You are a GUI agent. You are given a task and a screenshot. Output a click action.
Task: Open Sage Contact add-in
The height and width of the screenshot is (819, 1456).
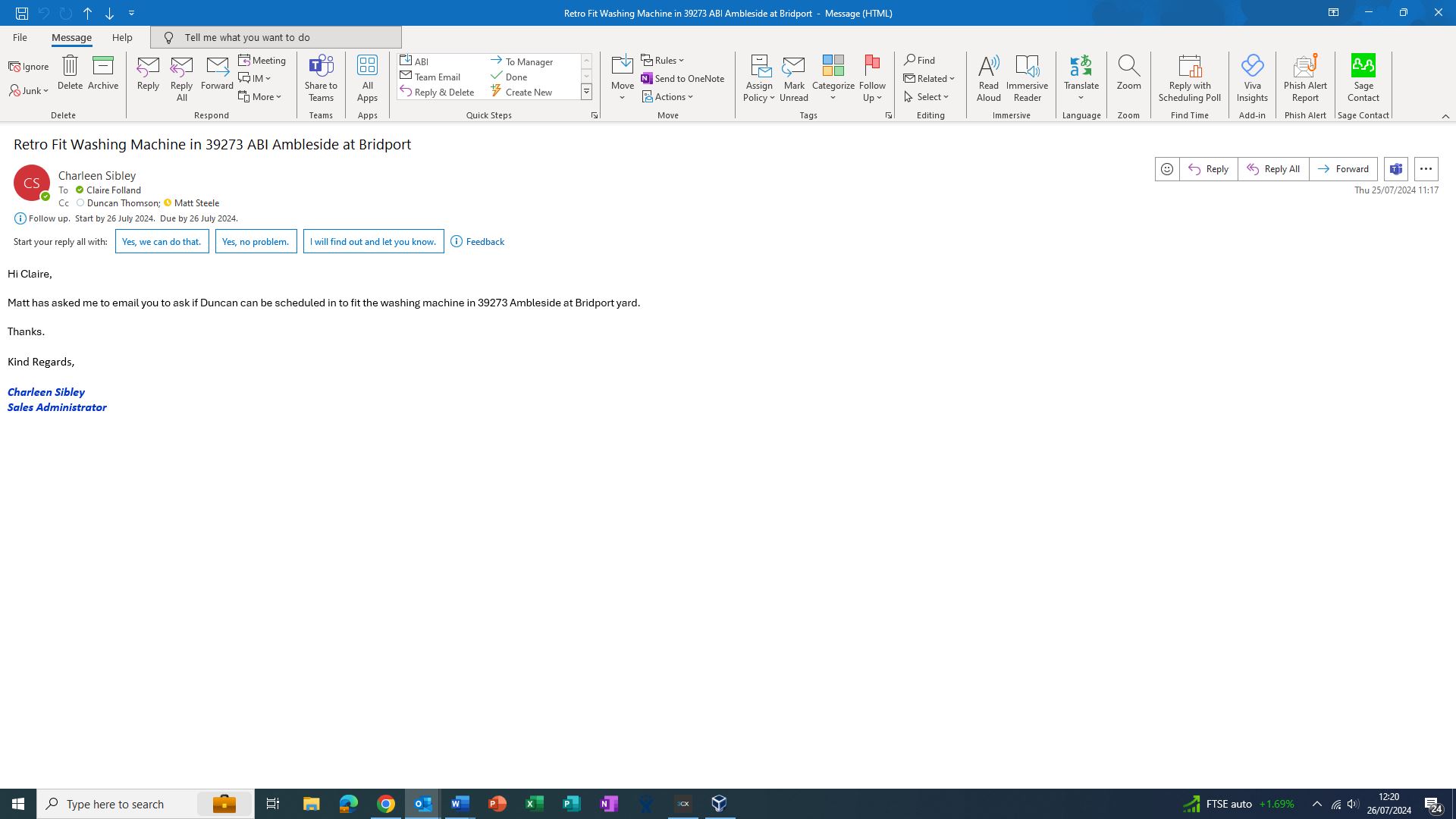pyautogui.click(x=1363, y=77)
